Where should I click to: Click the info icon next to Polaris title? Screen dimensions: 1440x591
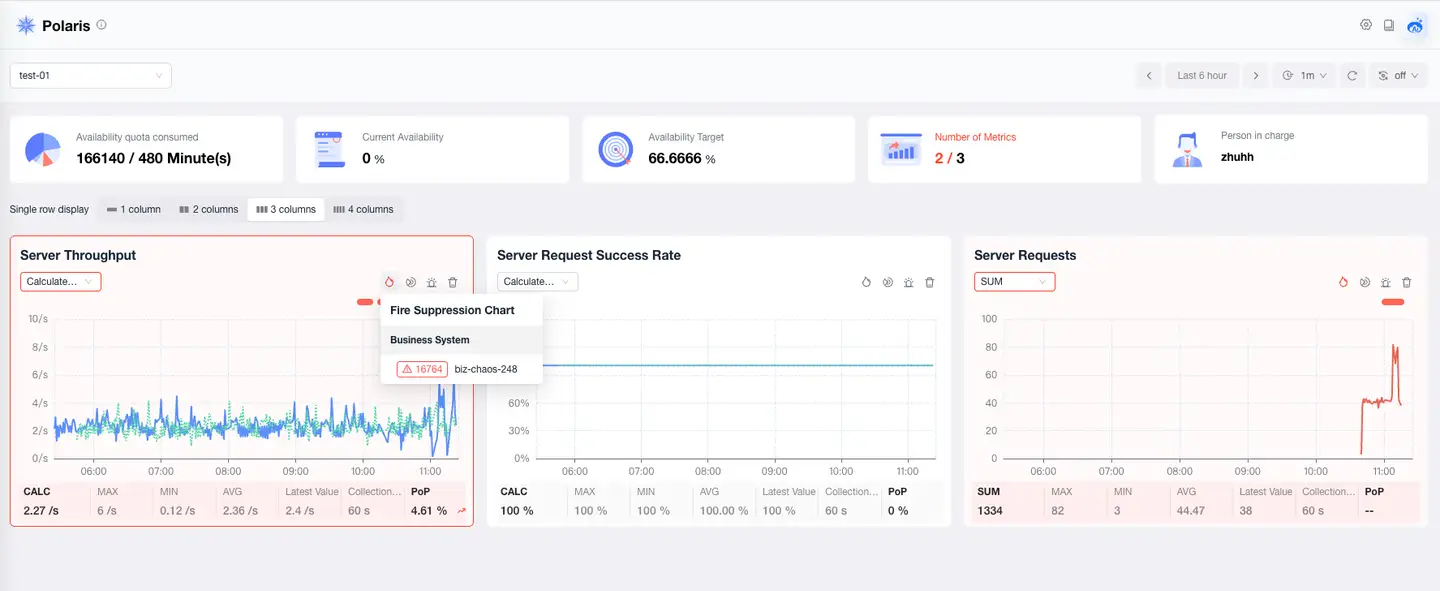coord(101,25)
